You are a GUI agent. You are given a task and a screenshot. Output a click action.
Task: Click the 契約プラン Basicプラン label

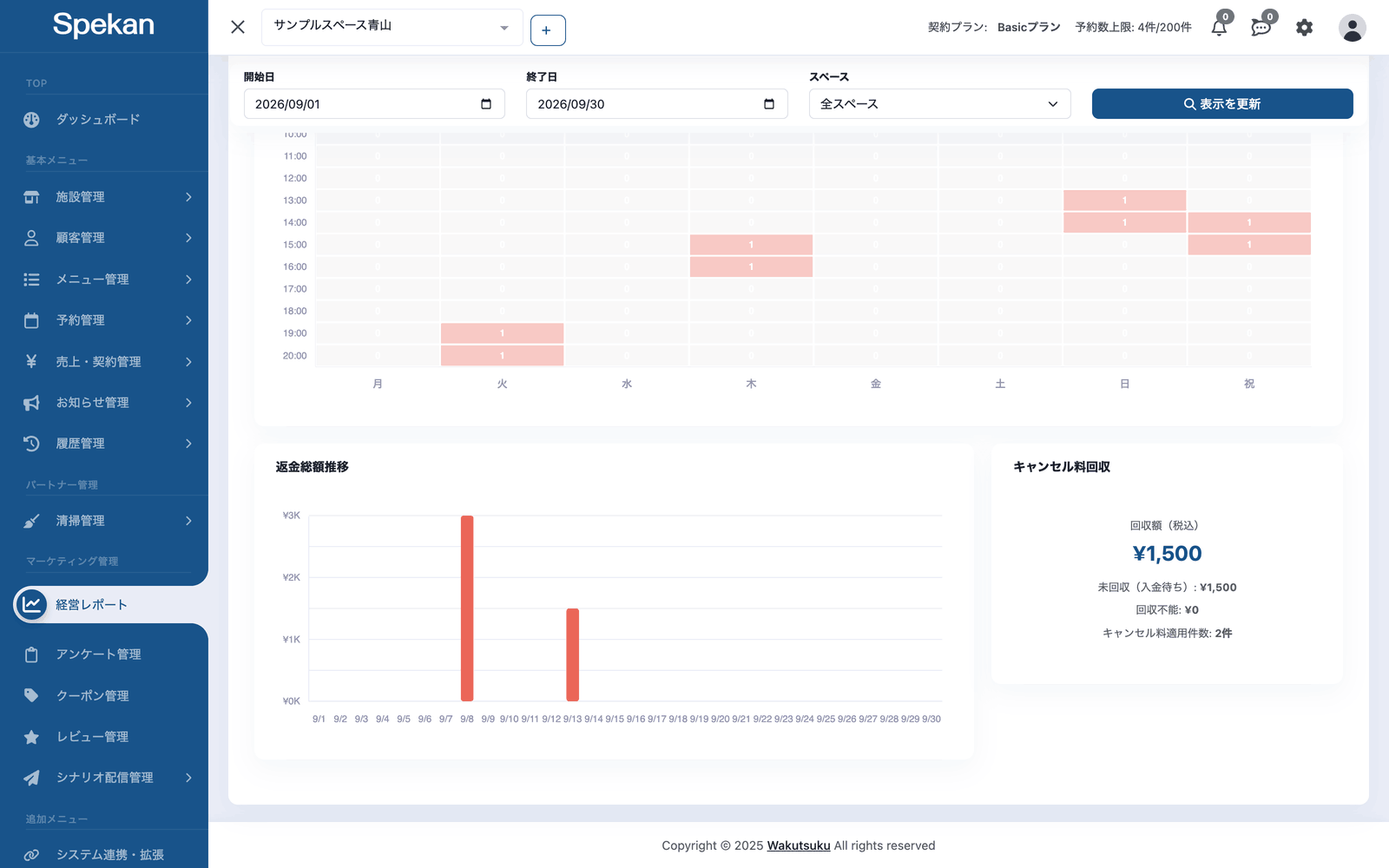point(994,28)
